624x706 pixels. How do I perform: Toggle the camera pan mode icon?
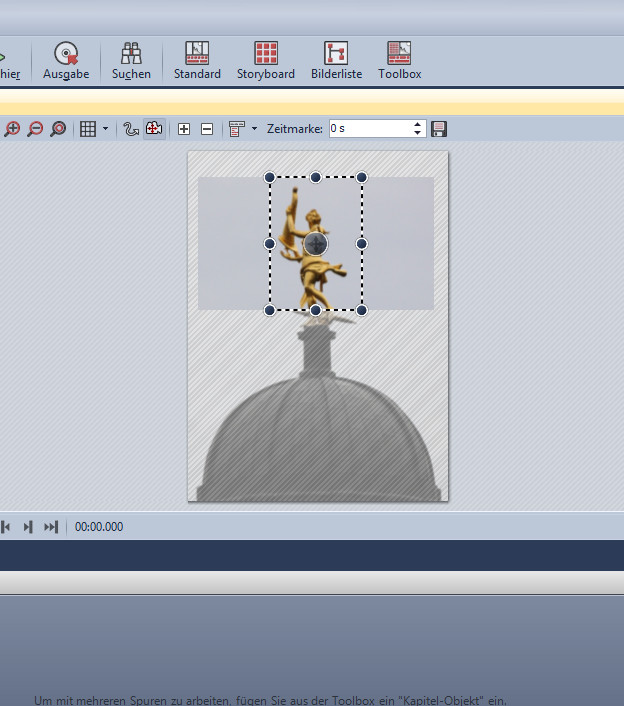[x=154, y=129]
